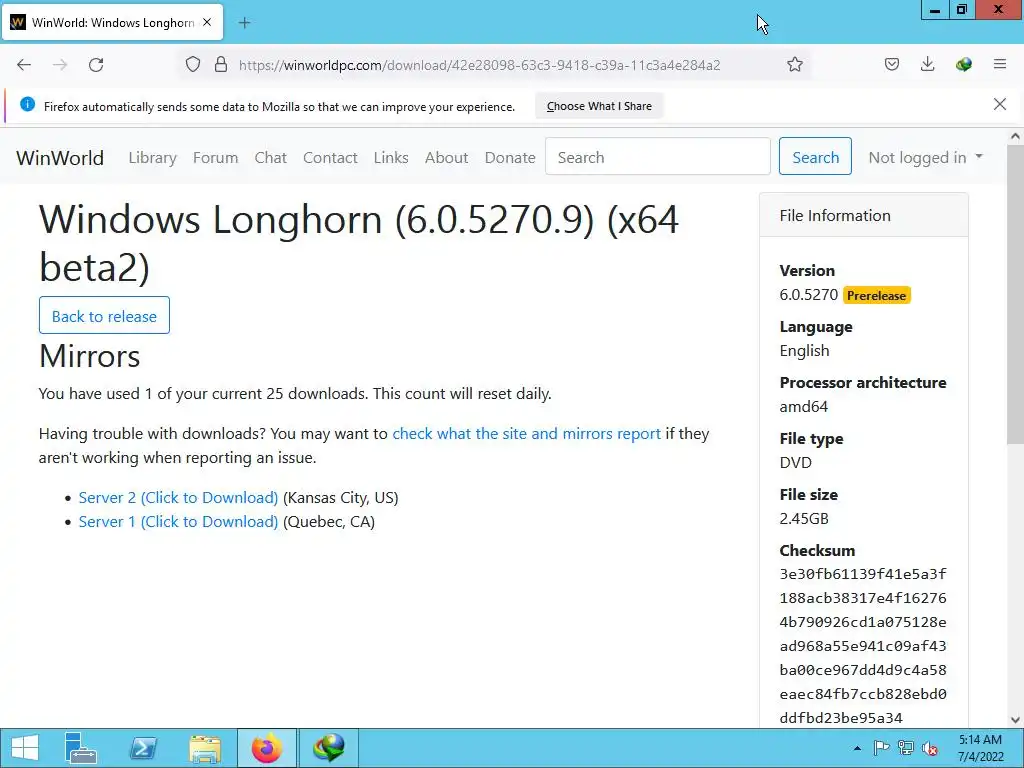Screen dimensions: 1024x768
Task: Click the Prerelease badge
Action: [x=876, y=295]
